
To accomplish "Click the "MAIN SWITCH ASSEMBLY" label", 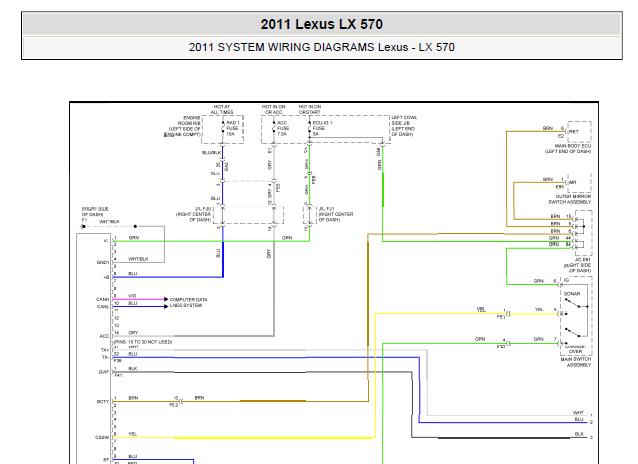I will point(576,362).
